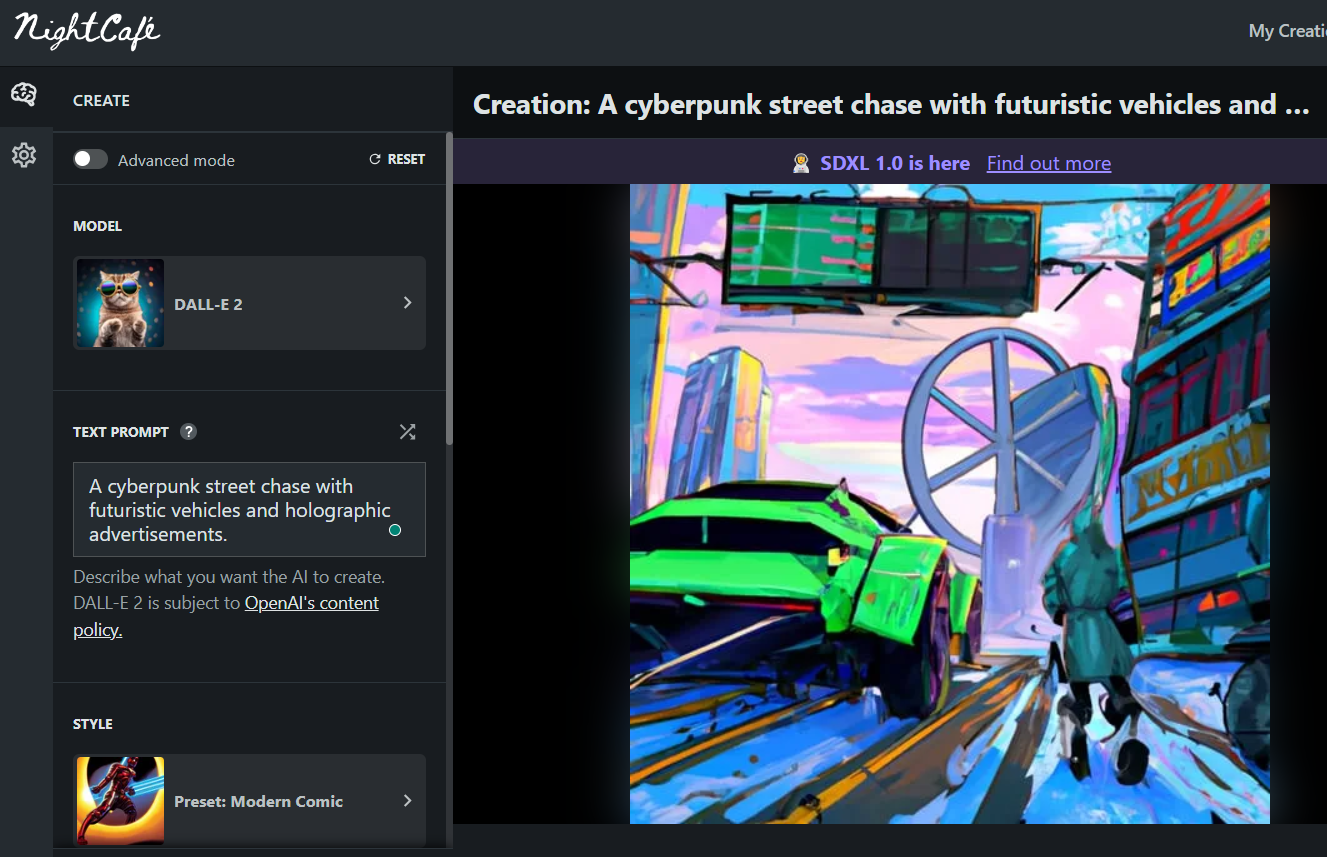This screenshot has width=1327, height=857.
Task: Open My Creations in top navigation
Action: click(1286, 31)
